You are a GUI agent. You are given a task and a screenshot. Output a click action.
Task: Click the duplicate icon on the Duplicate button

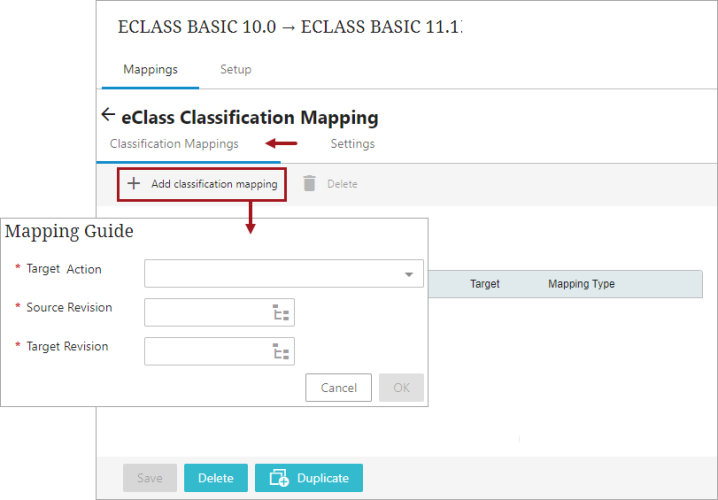click(x=279, y=478)
